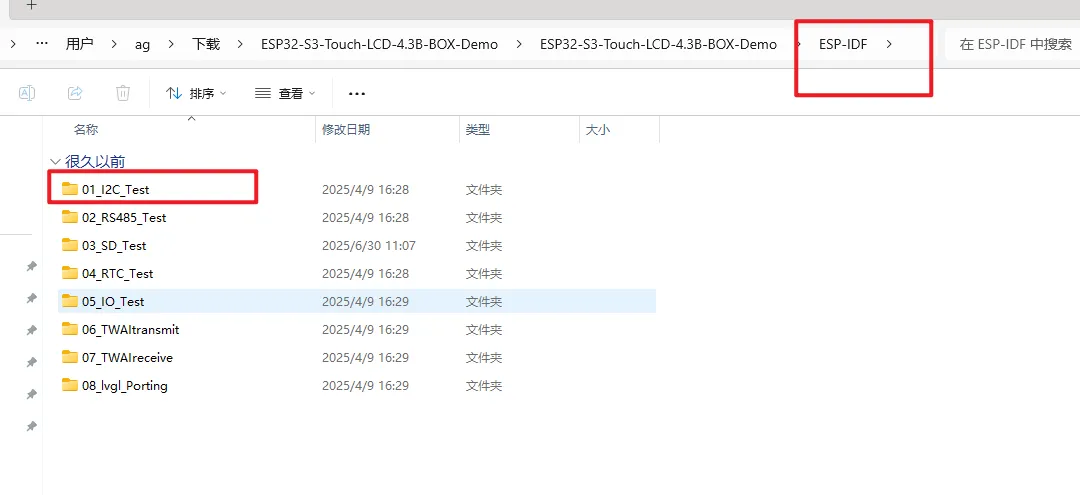The width and height of the screenshot is (1080, 495).
Task: Click the 在 ESP-IDF 中搜索 search box
Action: pyautogui.click(x=1014, y=44)
